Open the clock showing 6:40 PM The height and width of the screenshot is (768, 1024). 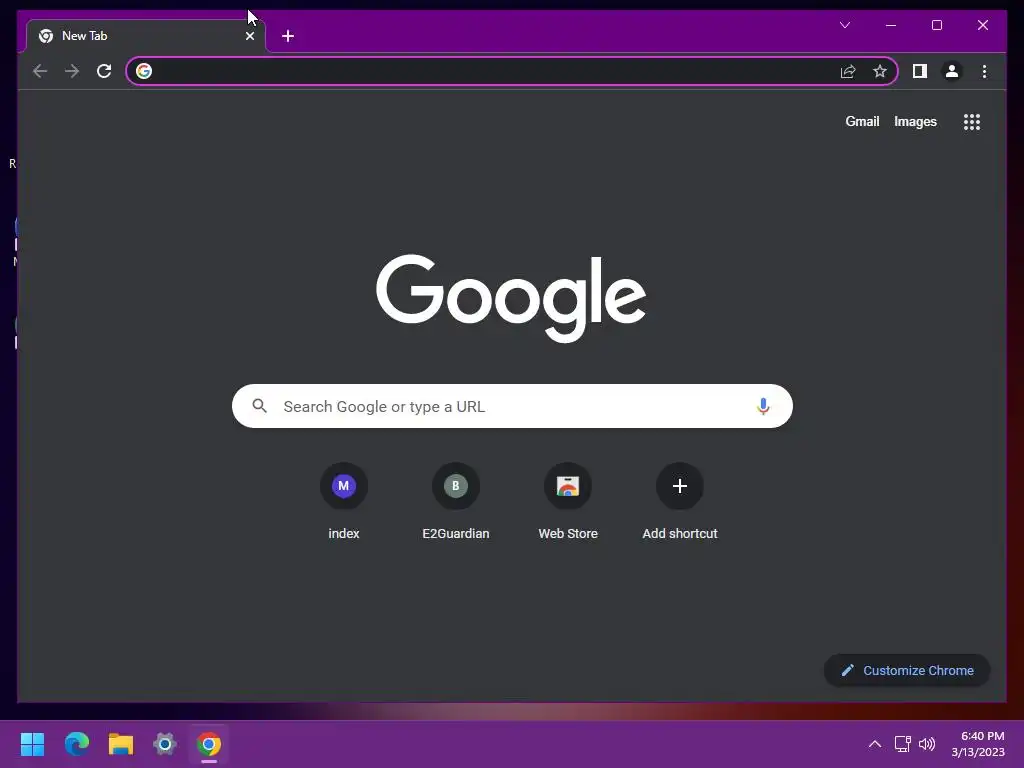coord(978,744)
